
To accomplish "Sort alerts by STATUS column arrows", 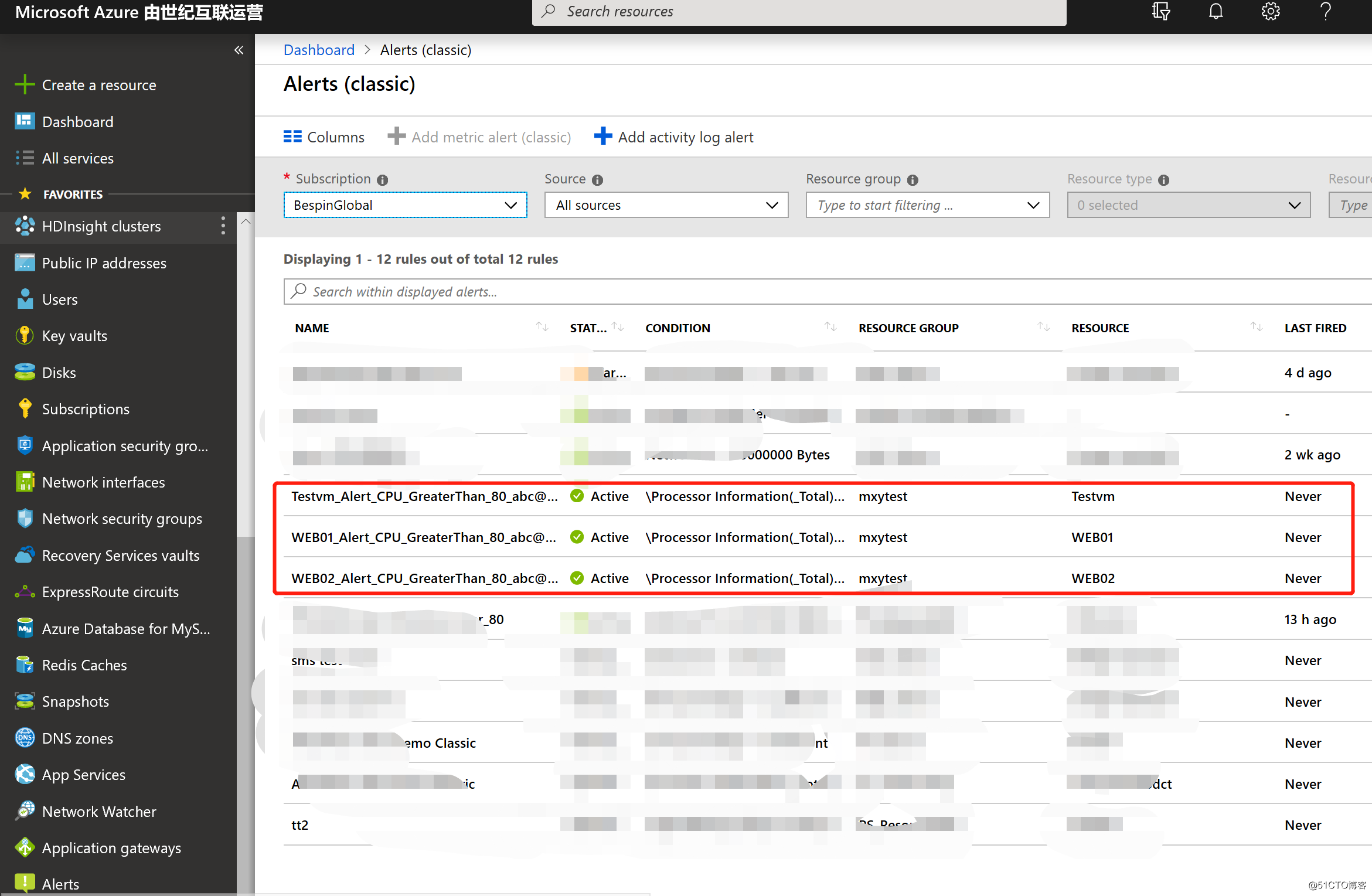I will point(618,326).
